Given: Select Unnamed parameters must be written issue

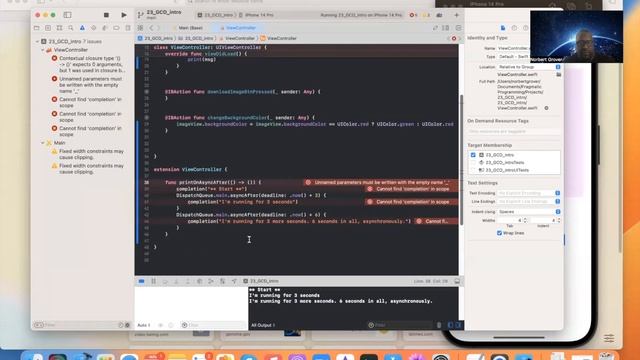Looking at the screenshot, I should 88,85.
